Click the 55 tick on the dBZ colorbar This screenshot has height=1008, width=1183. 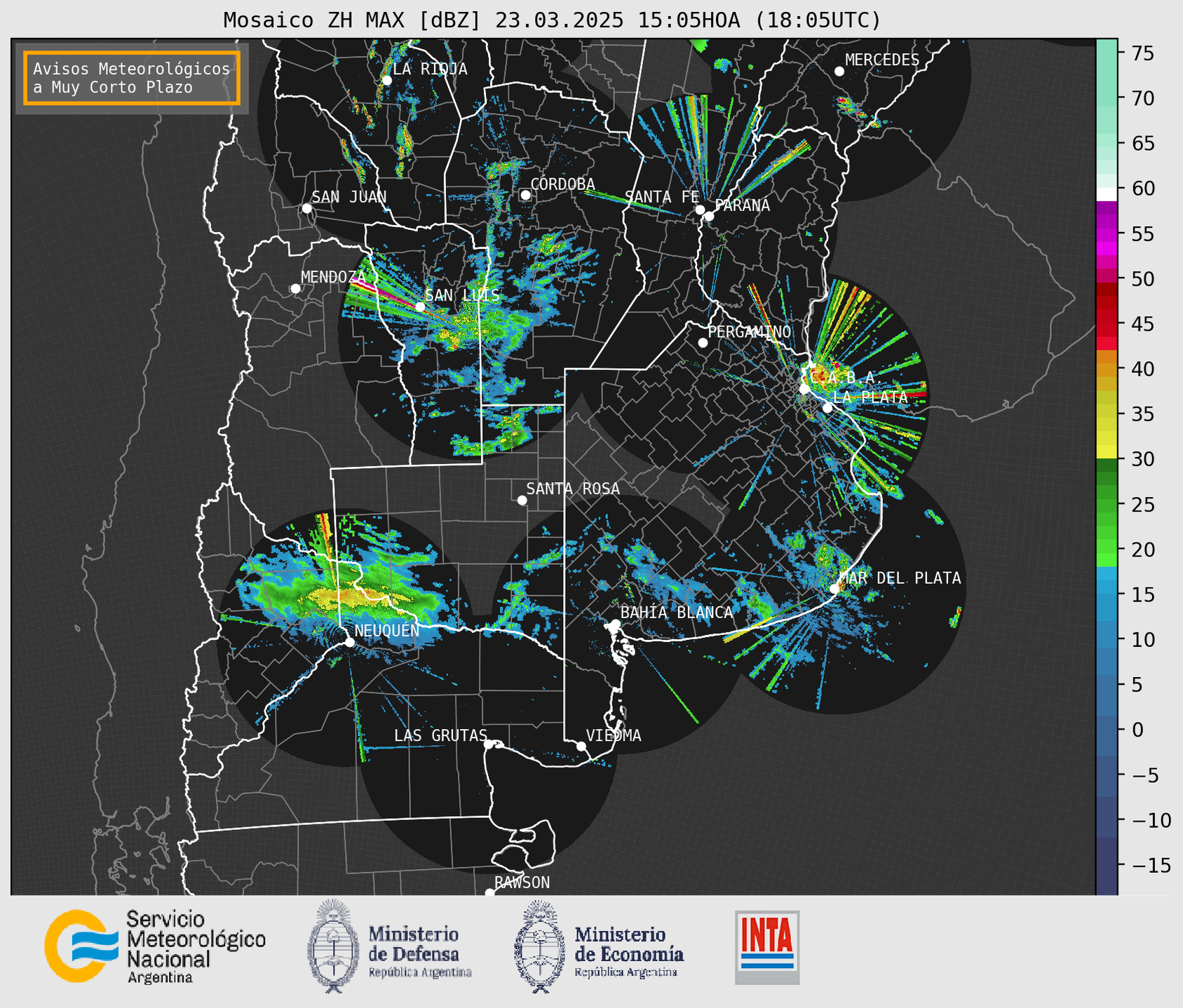tap(1142, 233)
